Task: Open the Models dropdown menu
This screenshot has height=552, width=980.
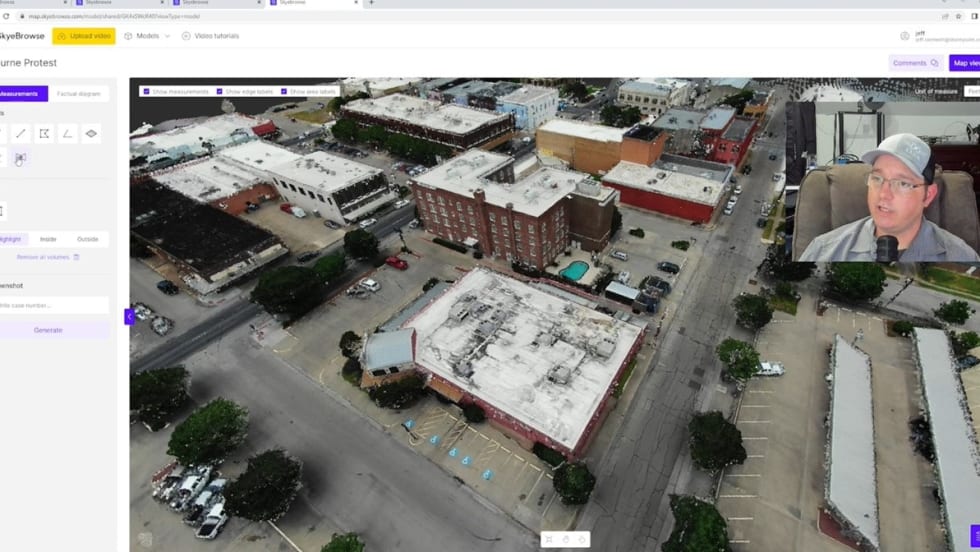Action: [x=147, y=36]
